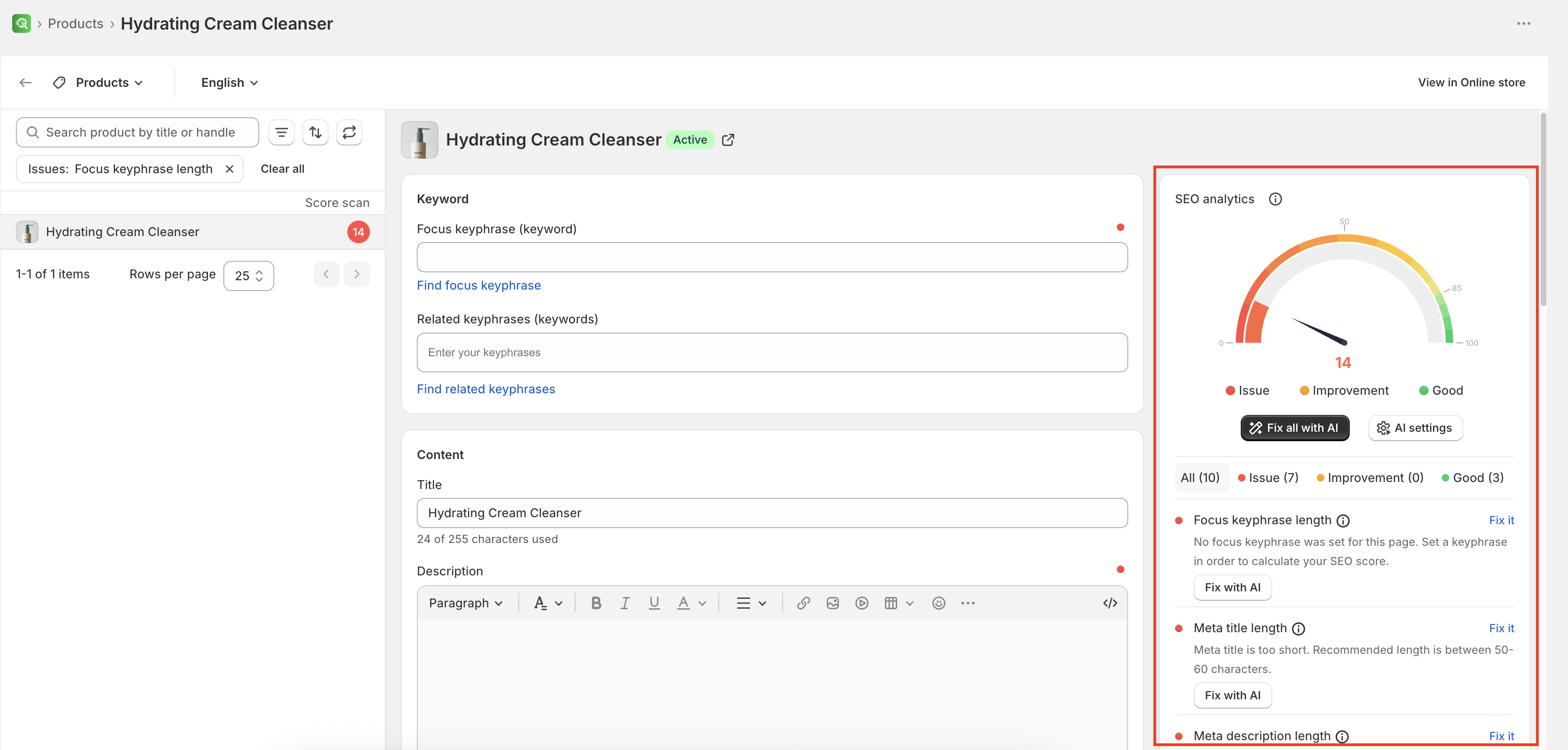Insert a video in description editor

(x=862, y=603)
